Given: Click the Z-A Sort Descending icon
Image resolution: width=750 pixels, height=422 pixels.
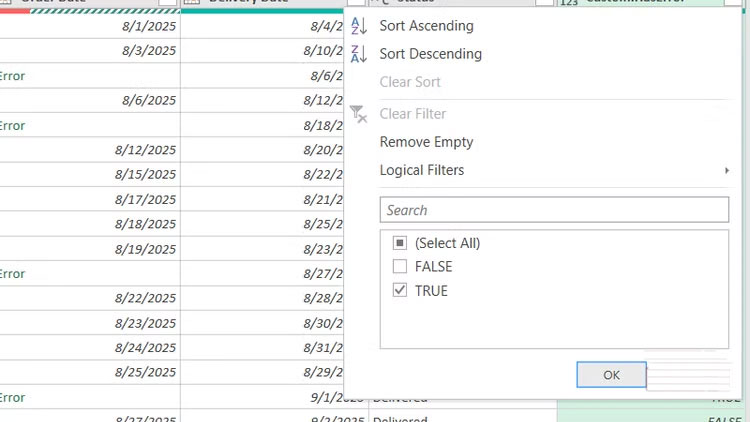Looking at the screenshot, I should point(359,54).
